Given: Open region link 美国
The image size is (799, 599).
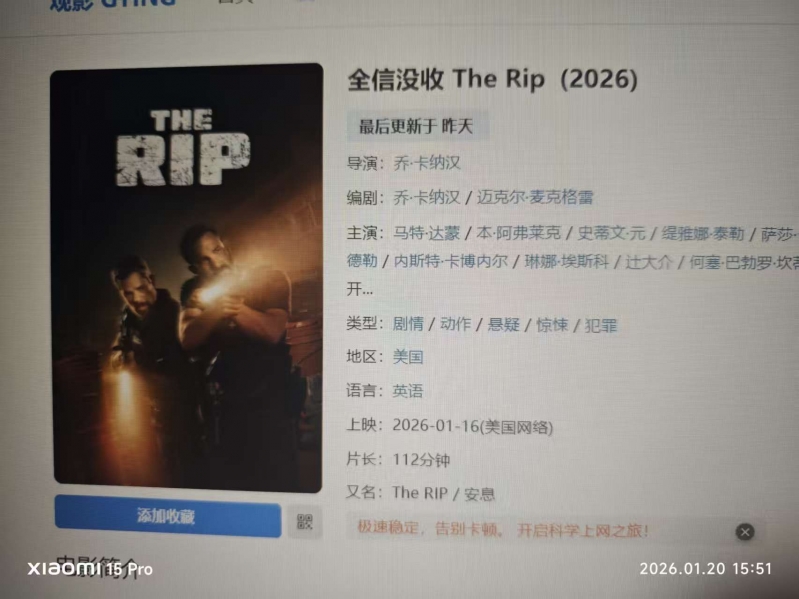Looking at the screenshot, I should pos(408,357).
